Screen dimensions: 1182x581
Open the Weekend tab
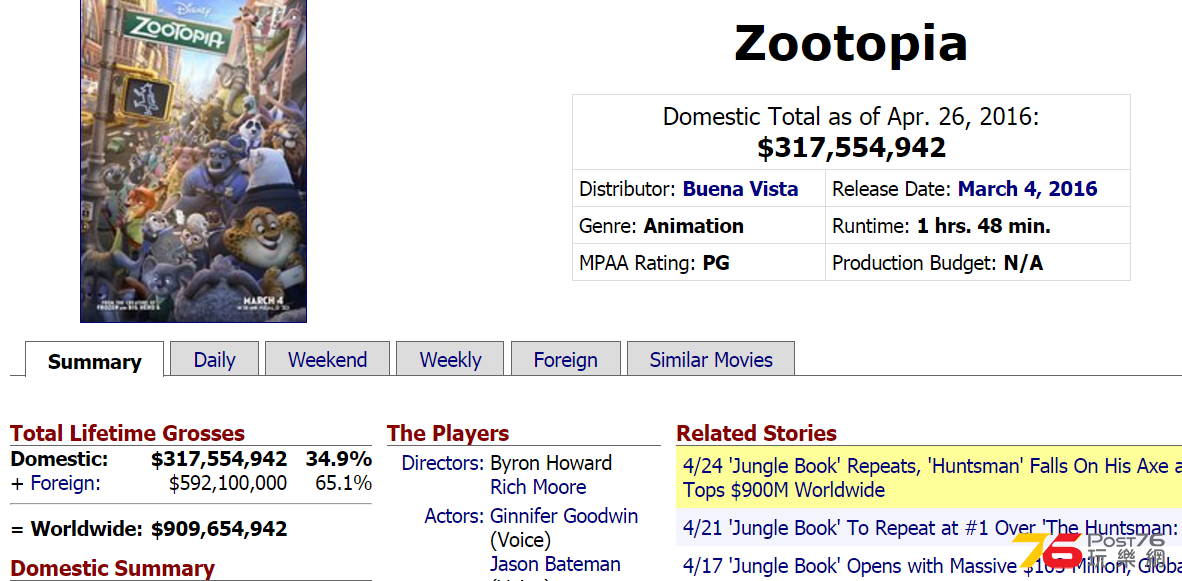click(327, 359)
